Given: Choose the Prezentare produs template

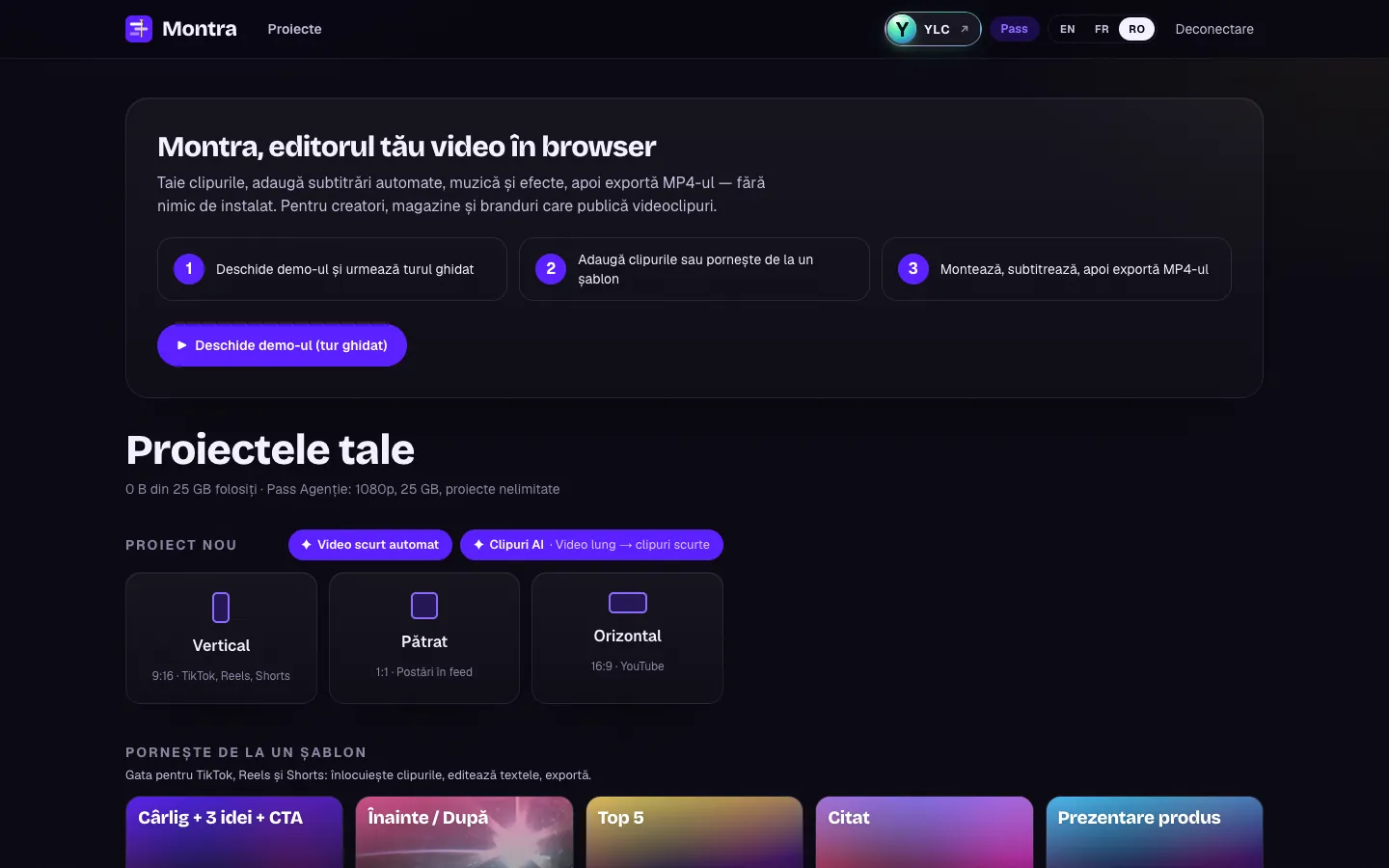Looking at the screenshot, I should click(x=1155, y=832).
